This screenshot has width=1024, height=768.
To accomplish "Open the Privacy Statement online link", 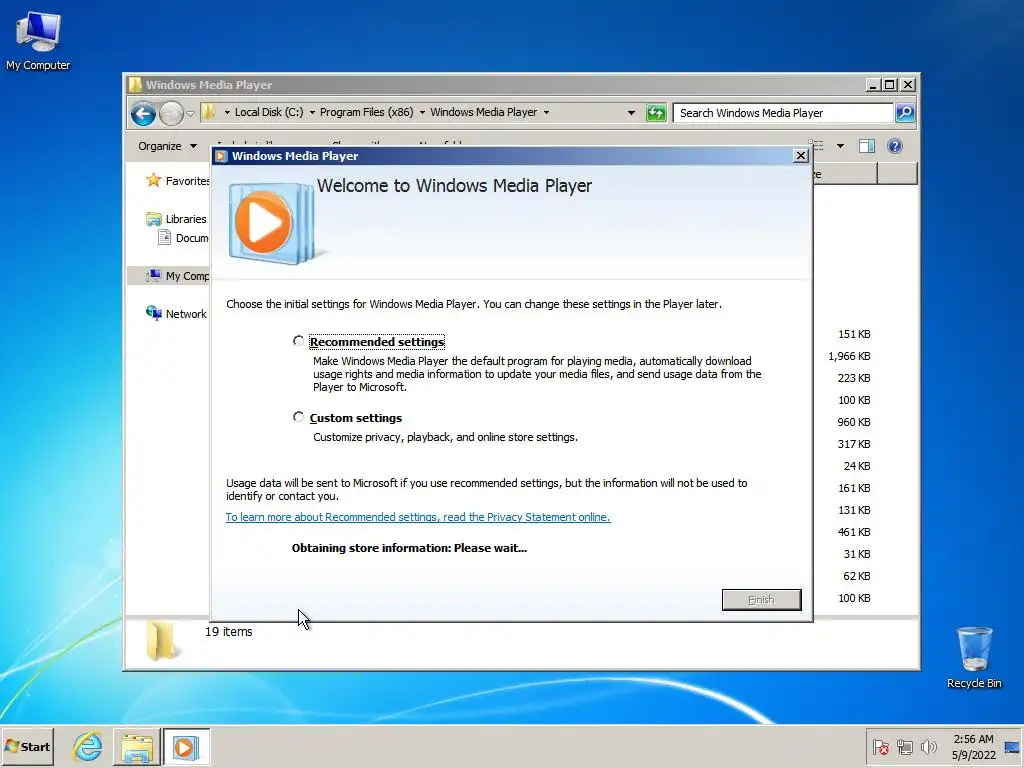I will pyautogui.click(x=418, y=517).
